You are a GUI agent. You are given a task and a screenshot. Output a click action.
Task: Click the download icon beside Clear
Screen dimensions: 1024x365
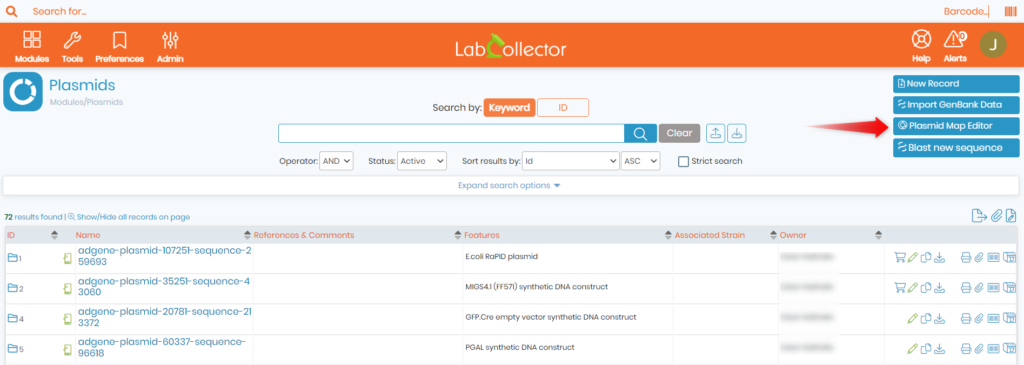point(737,133)
